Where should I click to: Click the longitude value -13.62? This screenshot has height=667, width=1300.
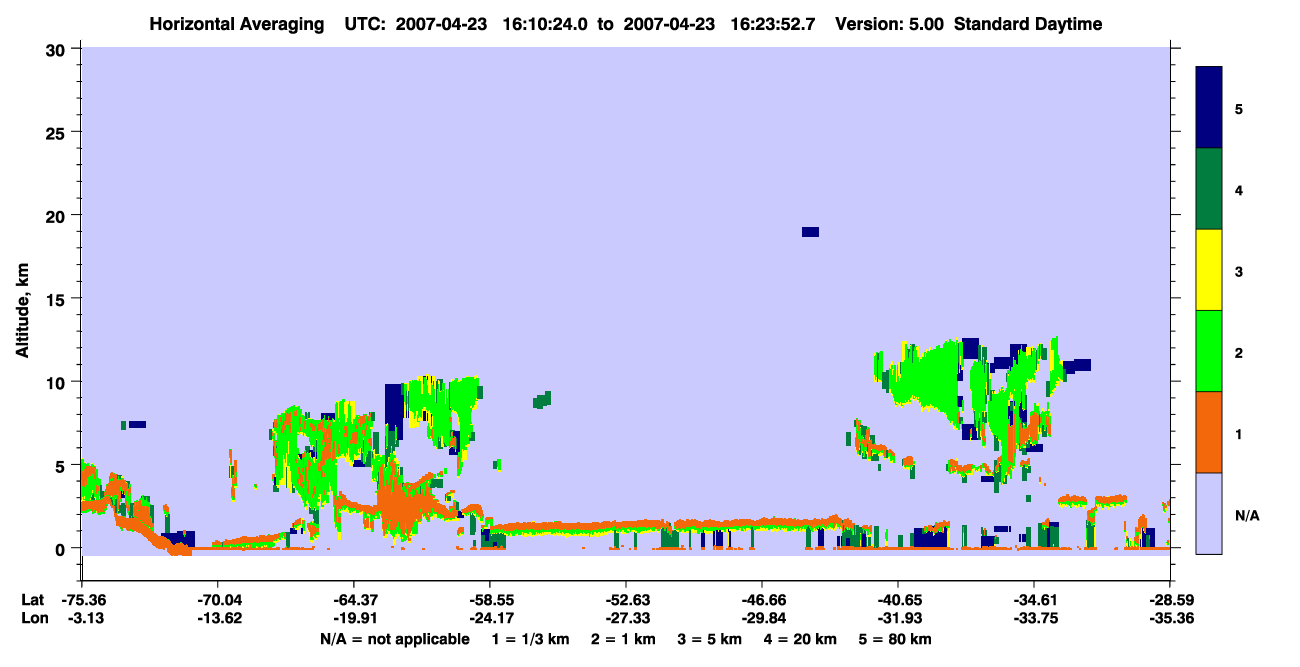pos(219,618)
